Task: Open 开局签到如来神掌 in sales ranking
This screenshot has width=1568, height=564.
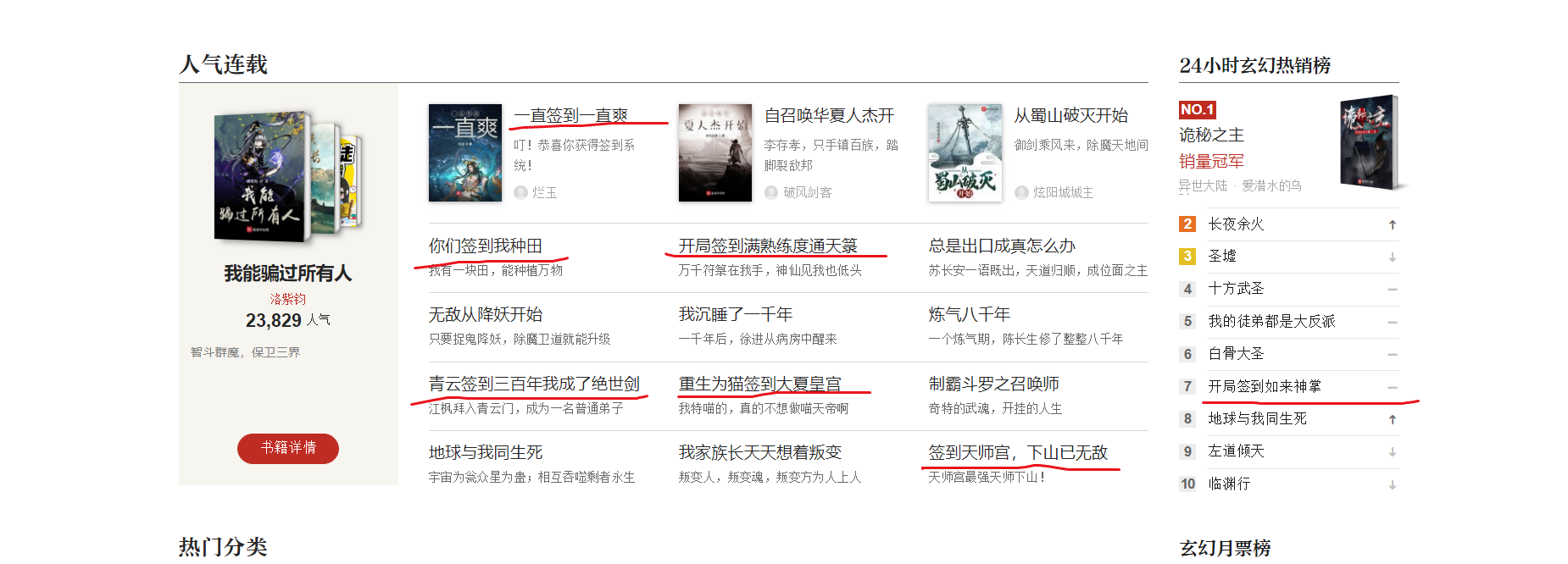Action: (1265, 386)
